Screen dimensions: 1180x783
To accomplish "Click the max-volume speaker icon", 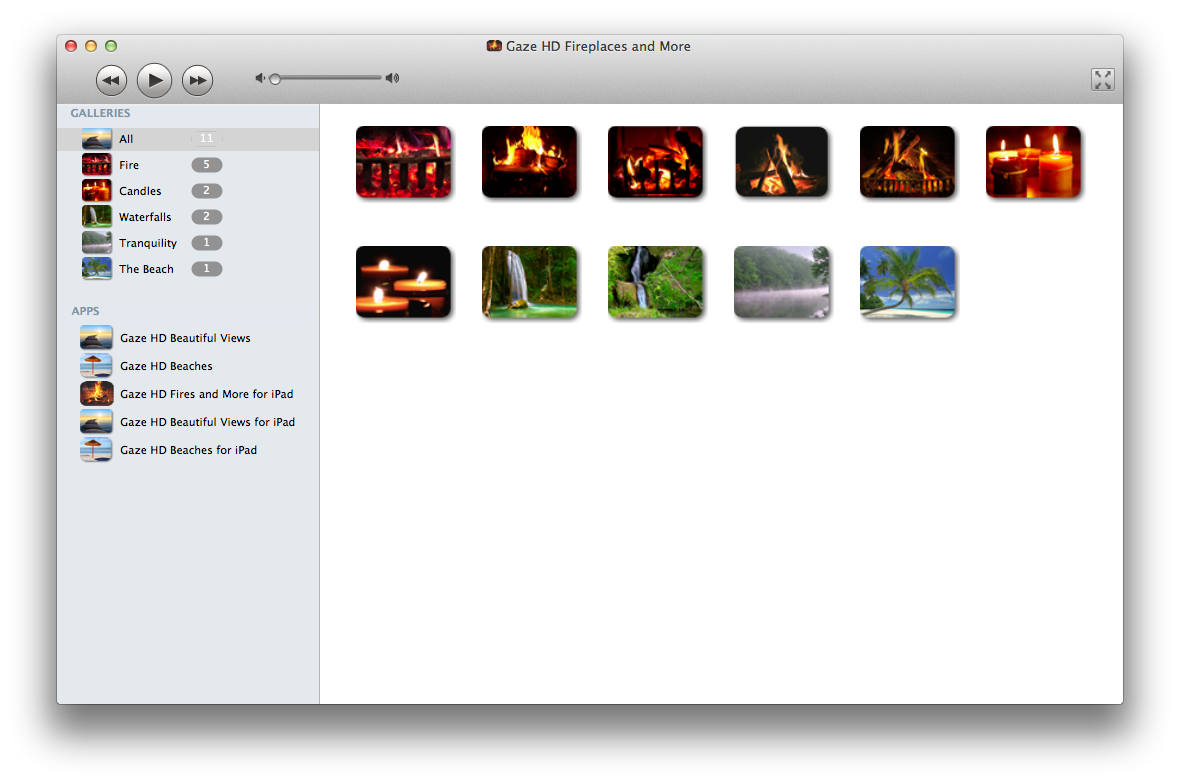I will pos(392,78).
